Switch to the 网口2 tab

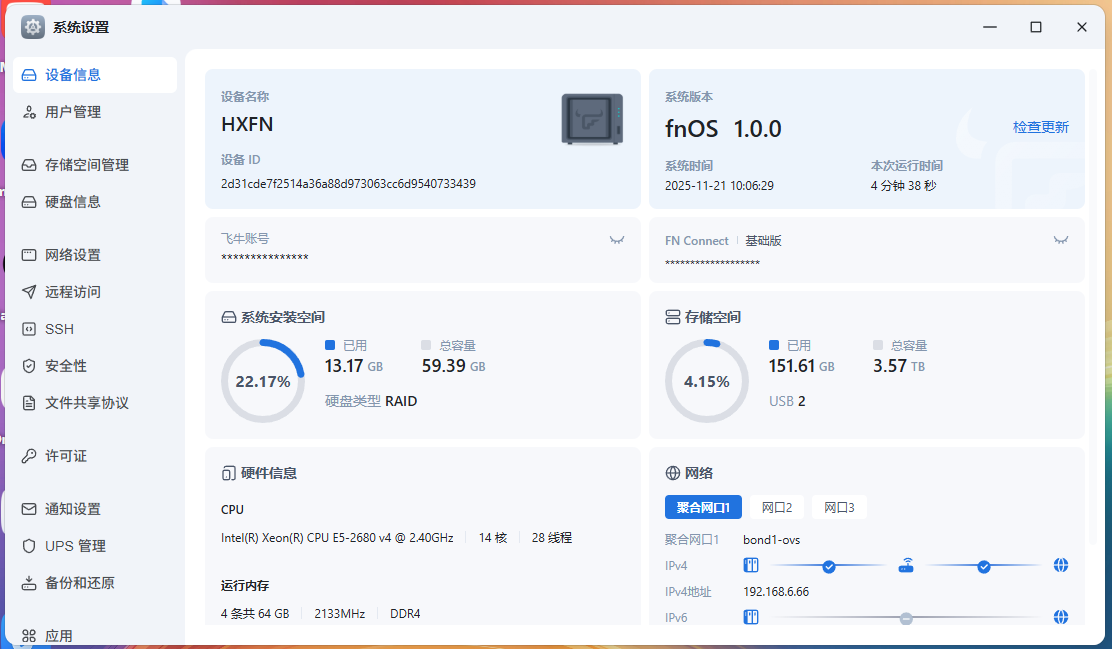coord(777,507)
